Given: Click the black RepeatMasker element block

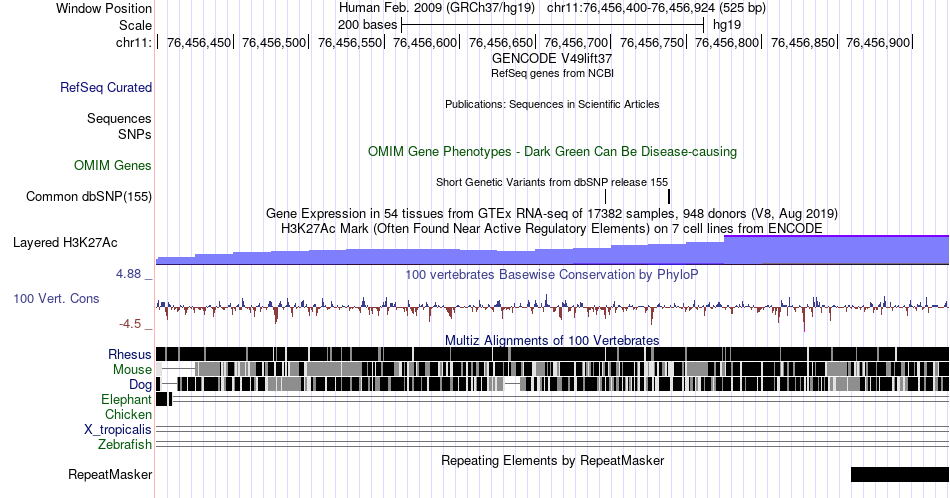Looking at the screenshot, I should pyautogui.click(x=900, y=474).
